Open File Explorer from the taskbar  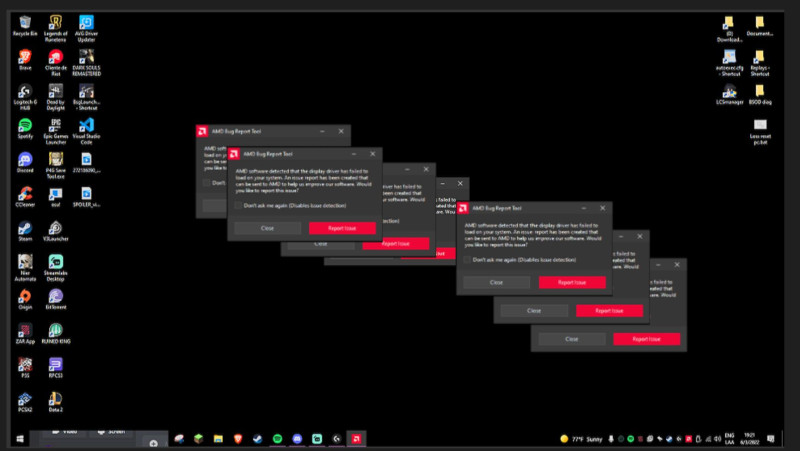coord(218,439)
